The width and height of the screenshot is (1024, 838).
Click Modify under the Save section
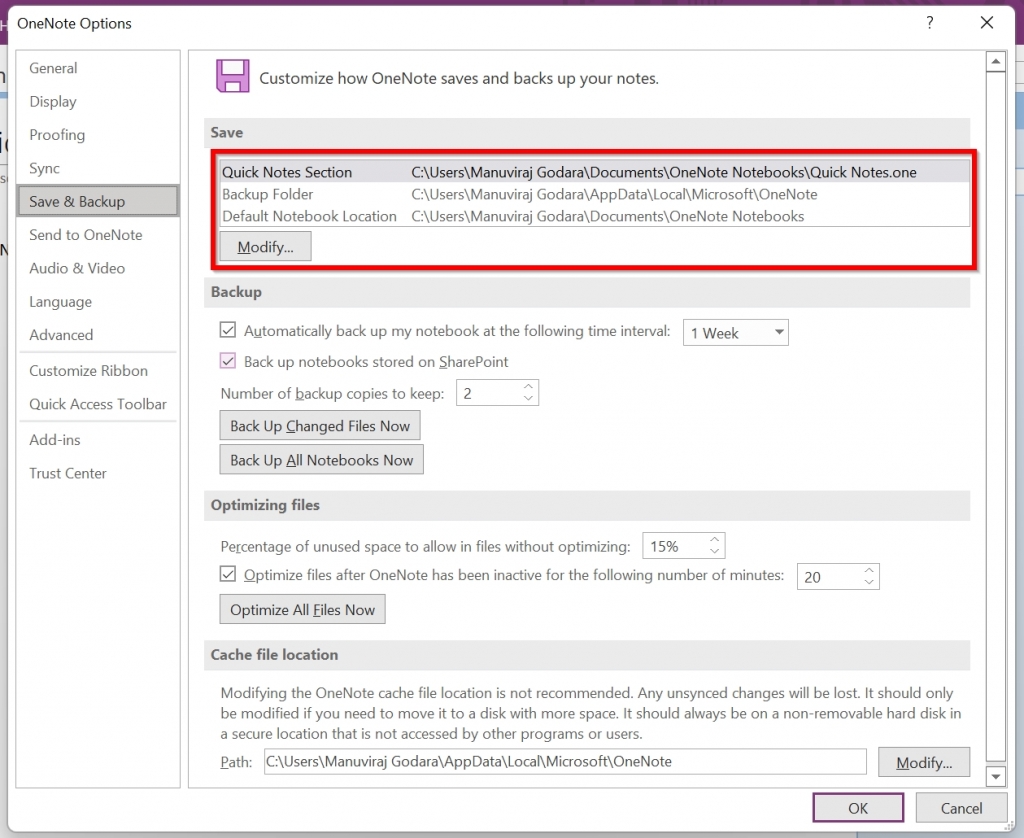click(x=264, y=246)
